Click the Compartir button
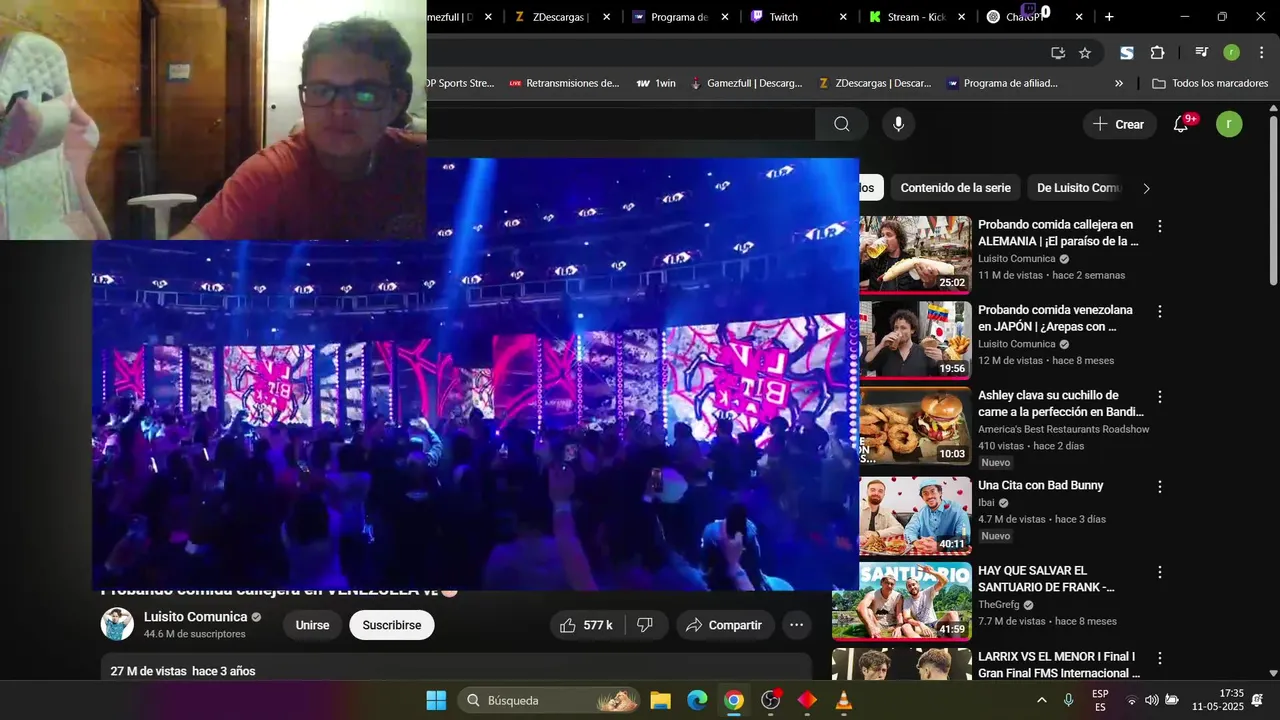Screen dimensions: 1280x720 (x=725, y=625)
